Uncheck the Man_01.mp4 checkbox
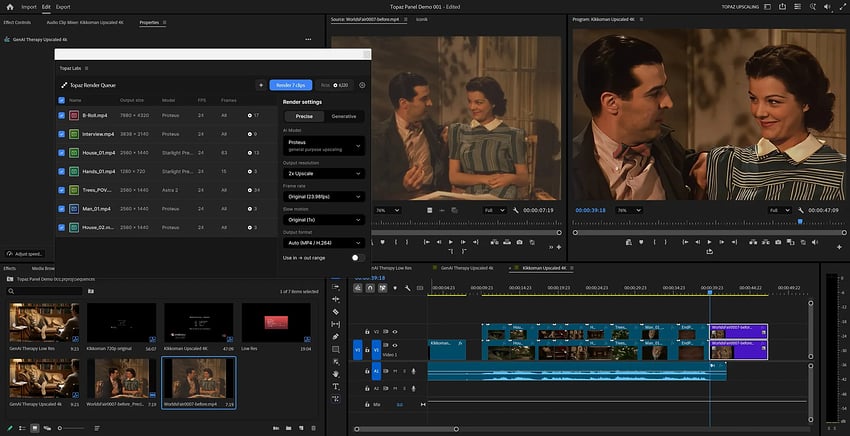Image resolution: width=850 pixels, height=436 pixels. [61, 209]
